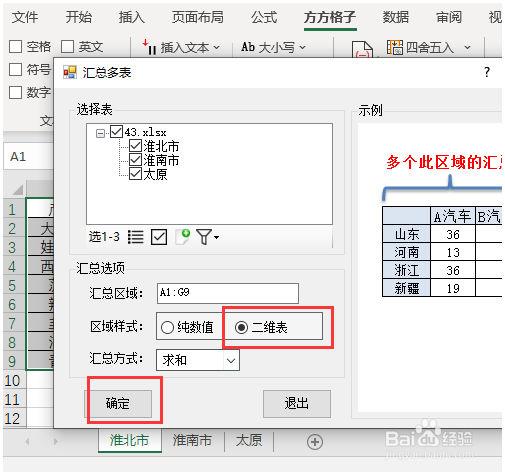Open the 汇总方式 求和 dropdown
This screenshot has width=505, height=475.
pos(198,360)
